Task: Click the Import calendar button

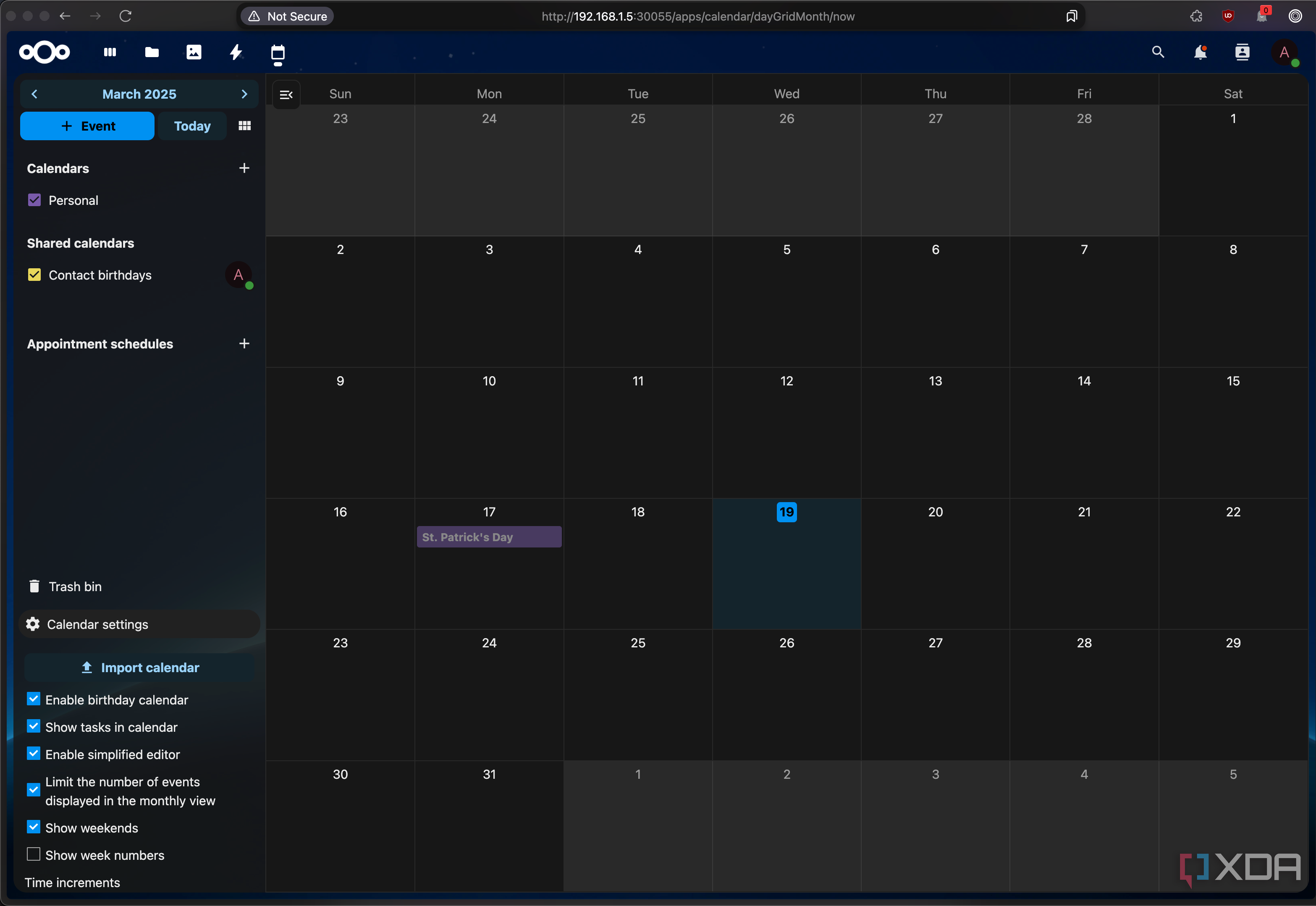Action: coord(140,668)
